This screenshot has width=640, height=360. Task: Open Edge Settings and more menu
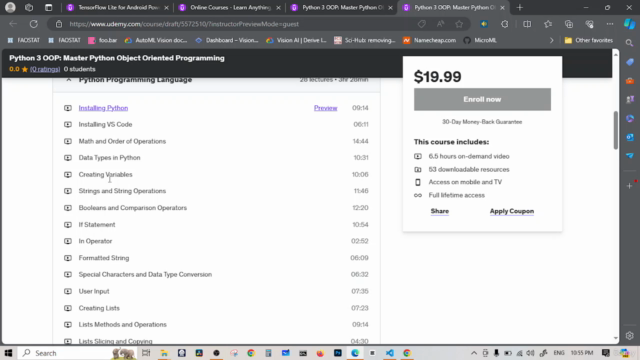point(610,24)
